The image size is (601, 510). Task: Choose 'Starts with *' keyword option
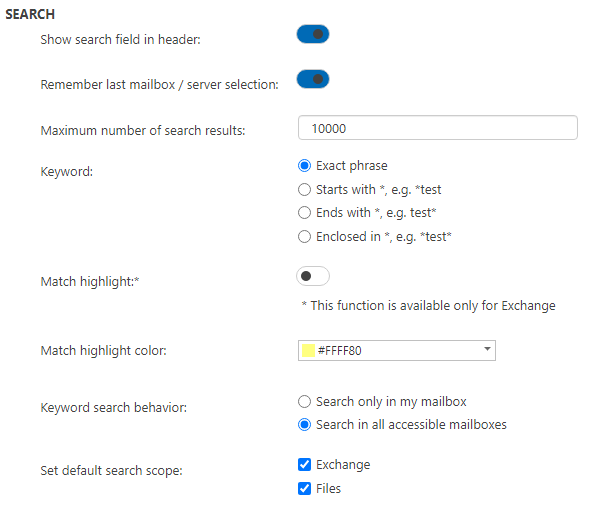pyautogui.click(x=305, y=189)
